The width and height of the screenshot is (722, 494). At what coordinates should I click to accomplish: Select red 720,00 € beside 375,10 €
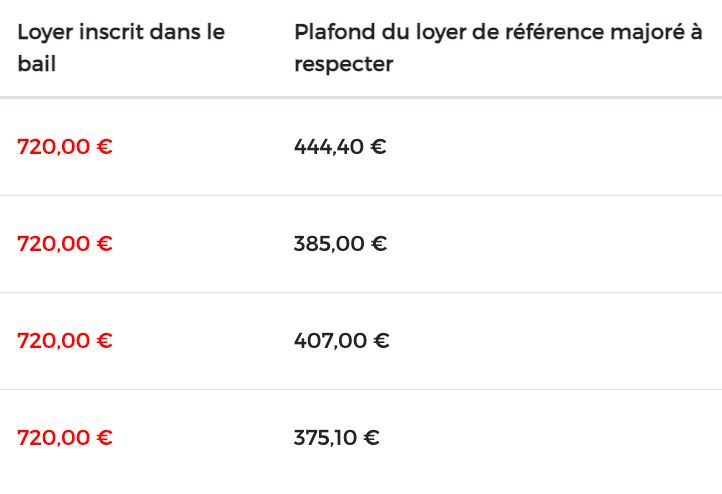[x=65, y=438]
